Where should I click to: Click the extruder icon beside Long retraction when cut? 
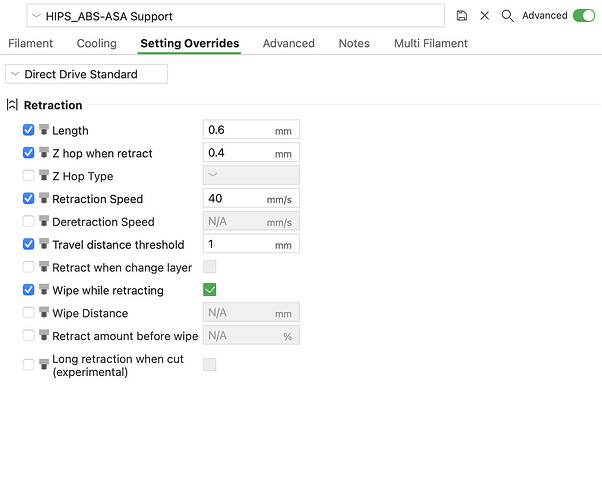pos(44,365)
